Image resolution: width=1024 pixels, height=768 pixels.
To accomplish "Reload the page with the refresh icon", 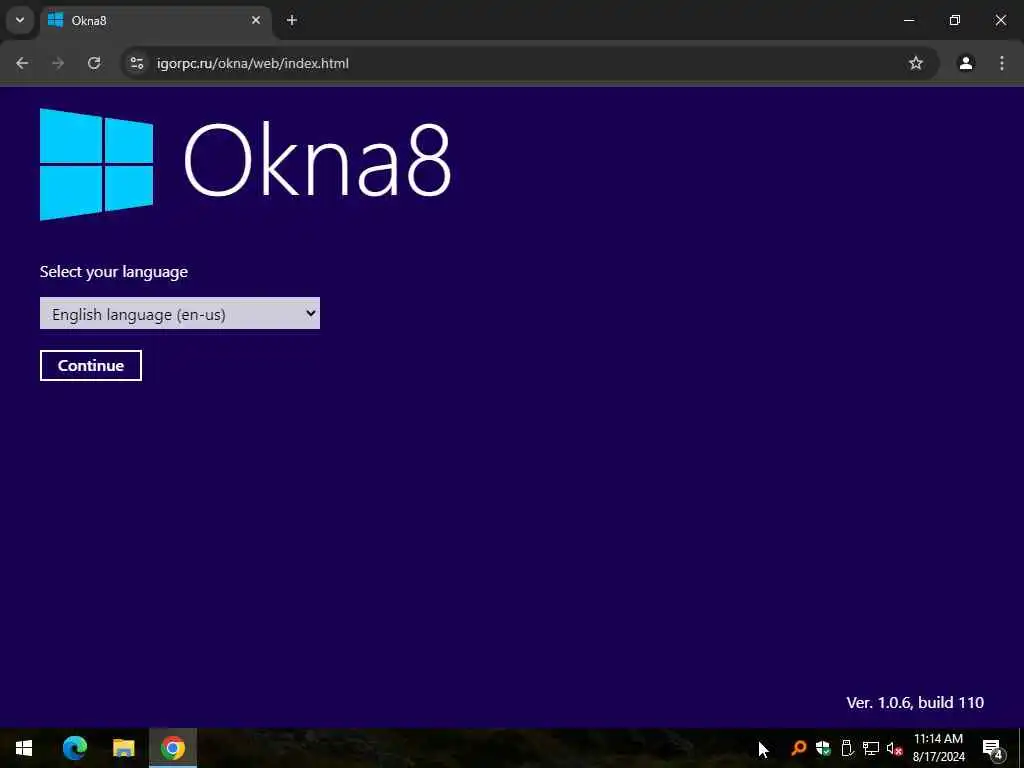I will coord(94,63).
